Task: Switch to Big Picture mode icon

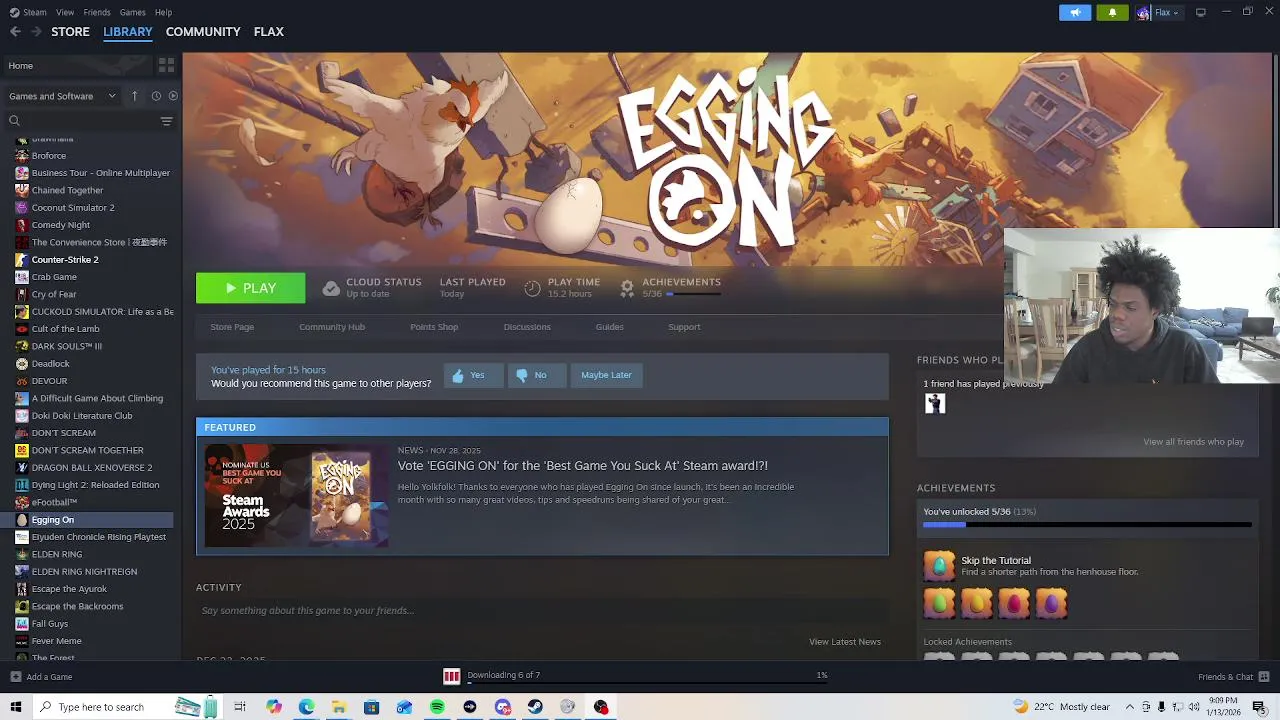Action: pyautogui.click(x=1201, y=12)
